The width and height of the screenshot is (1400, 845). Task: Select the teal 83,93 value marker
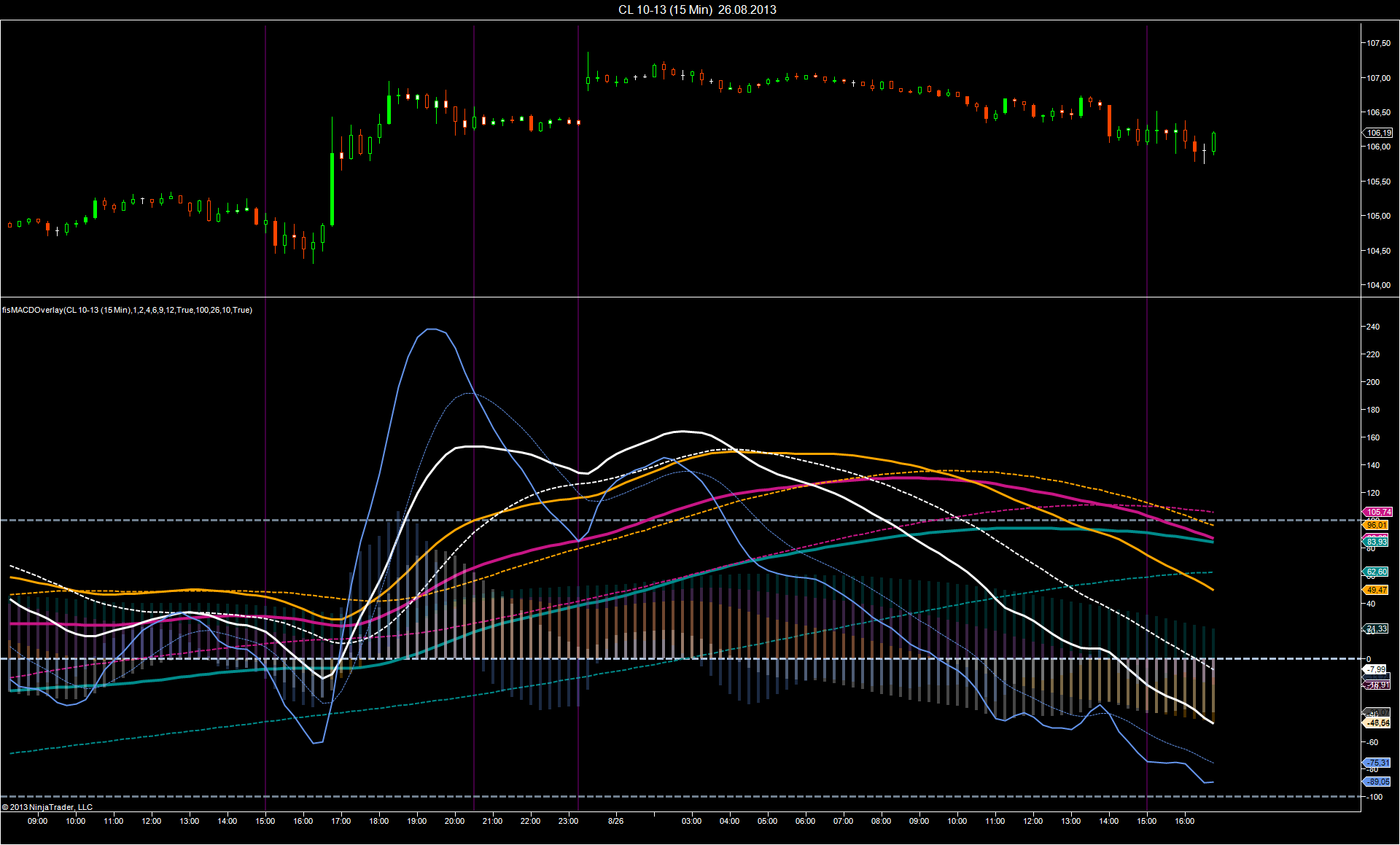(x=1376, y=542)
